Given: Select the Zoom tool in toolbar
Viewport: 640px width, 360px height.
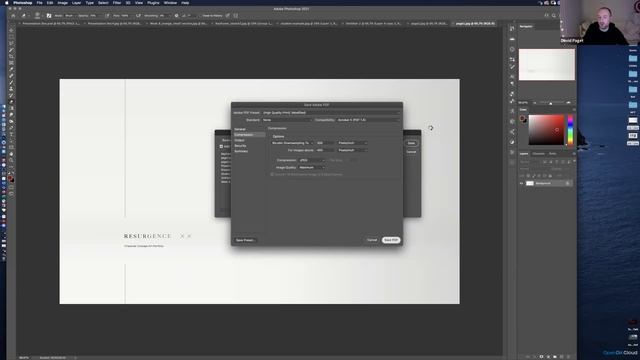Looking at the screenshot, I should pos(11,160).
